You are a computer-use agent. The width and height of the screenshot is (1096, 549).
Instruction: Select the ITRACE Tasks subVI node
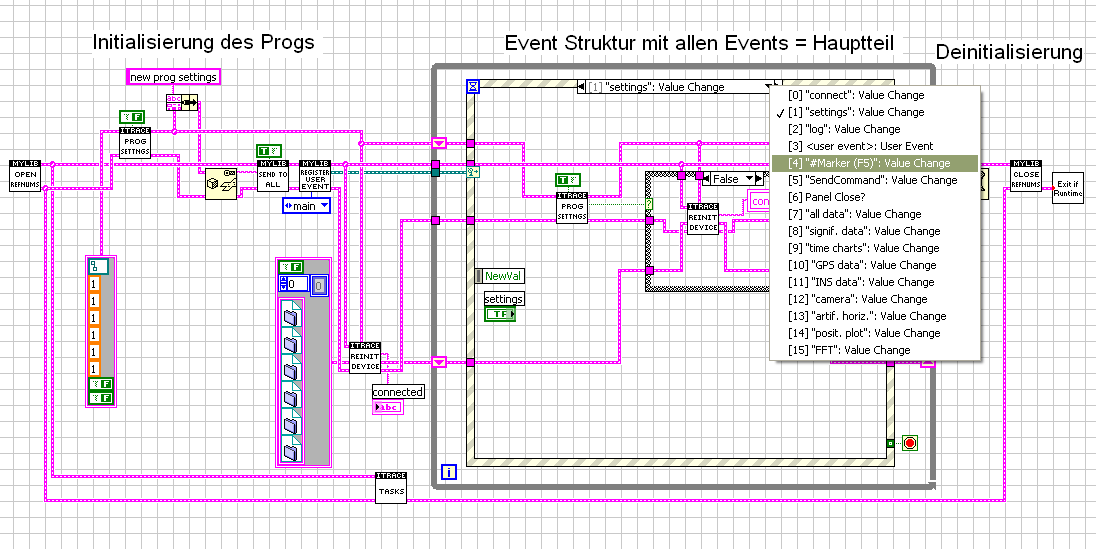[391, 487]
